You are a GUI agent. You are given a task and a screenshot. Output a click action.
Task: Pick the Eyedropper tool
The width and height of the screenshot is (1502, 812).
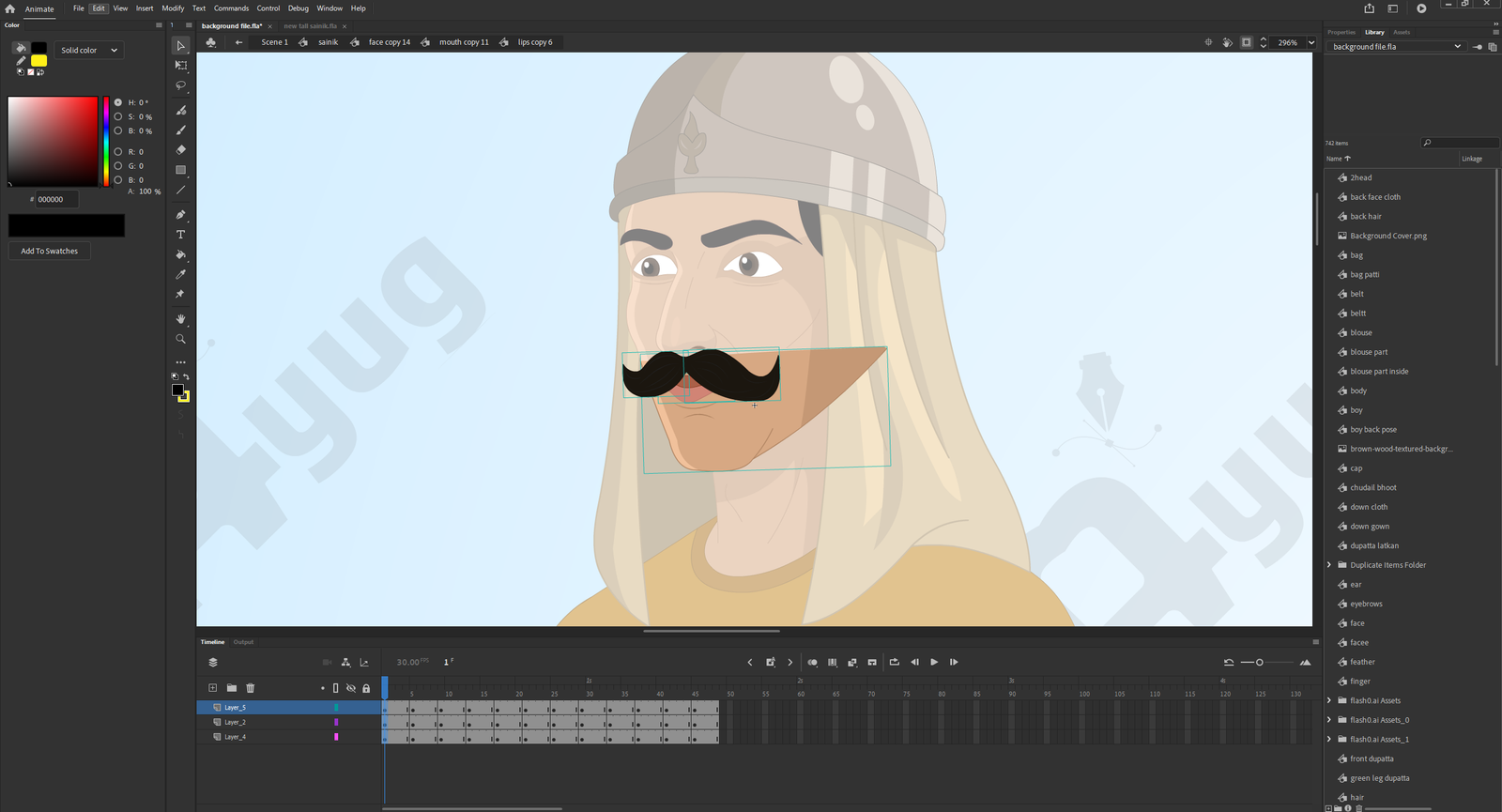[x=181, y=274]
